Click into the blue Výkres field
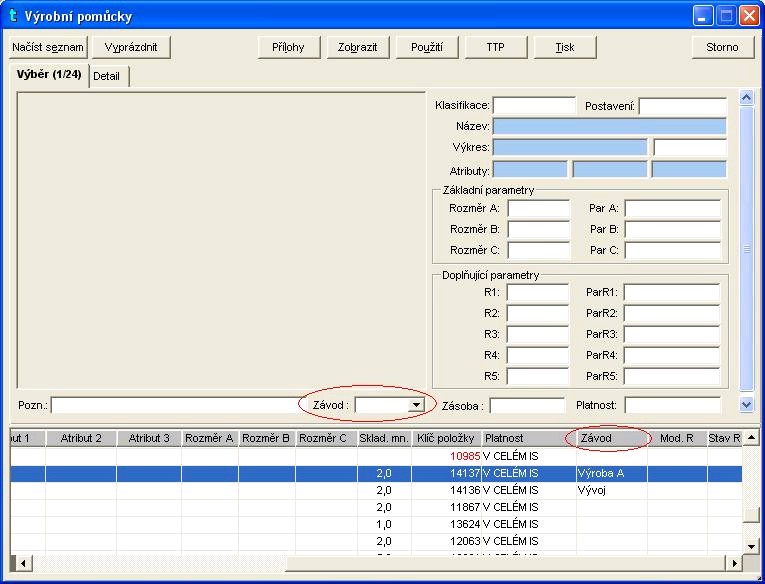 tap(570, 147)
